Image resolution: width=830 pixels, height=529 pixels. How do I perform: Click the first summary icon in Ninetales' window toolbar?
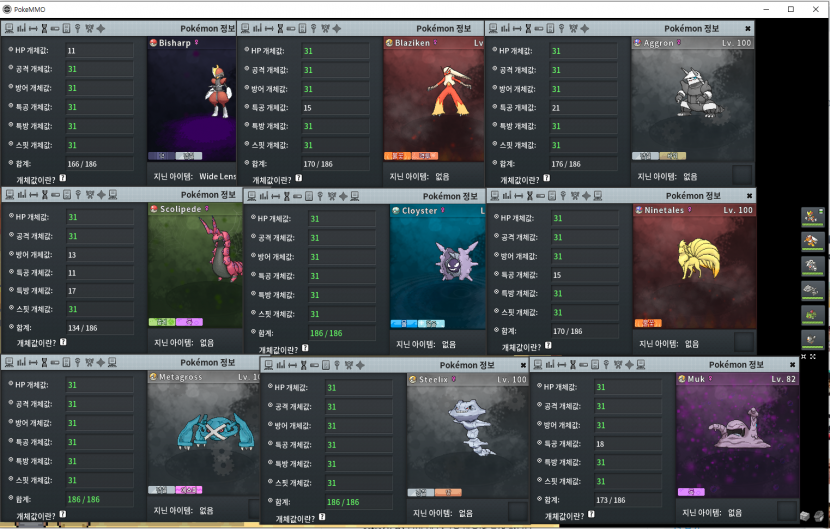[x=497, y=196]
